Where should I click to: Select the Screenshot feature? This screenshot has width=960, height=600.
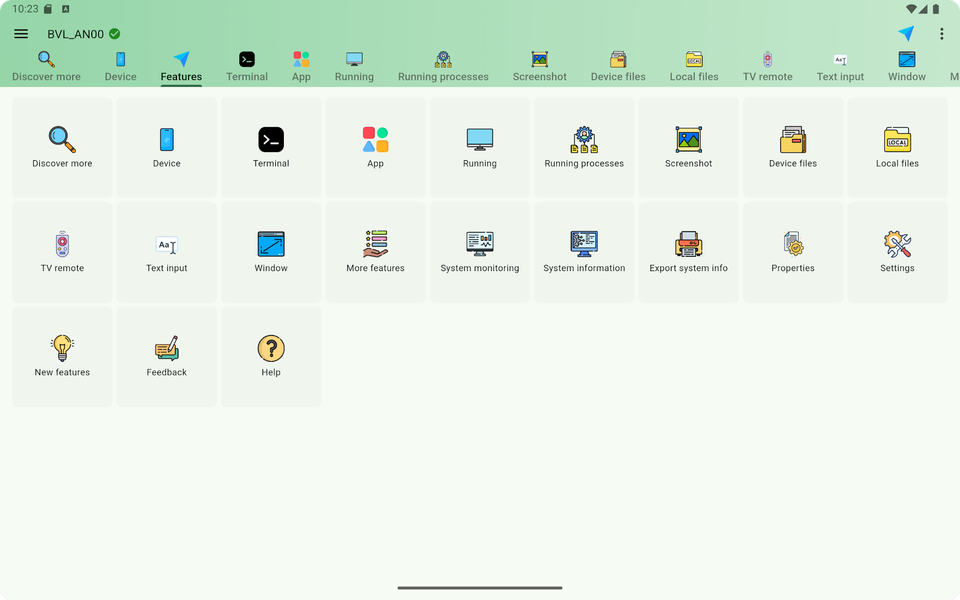click(688, 147)
